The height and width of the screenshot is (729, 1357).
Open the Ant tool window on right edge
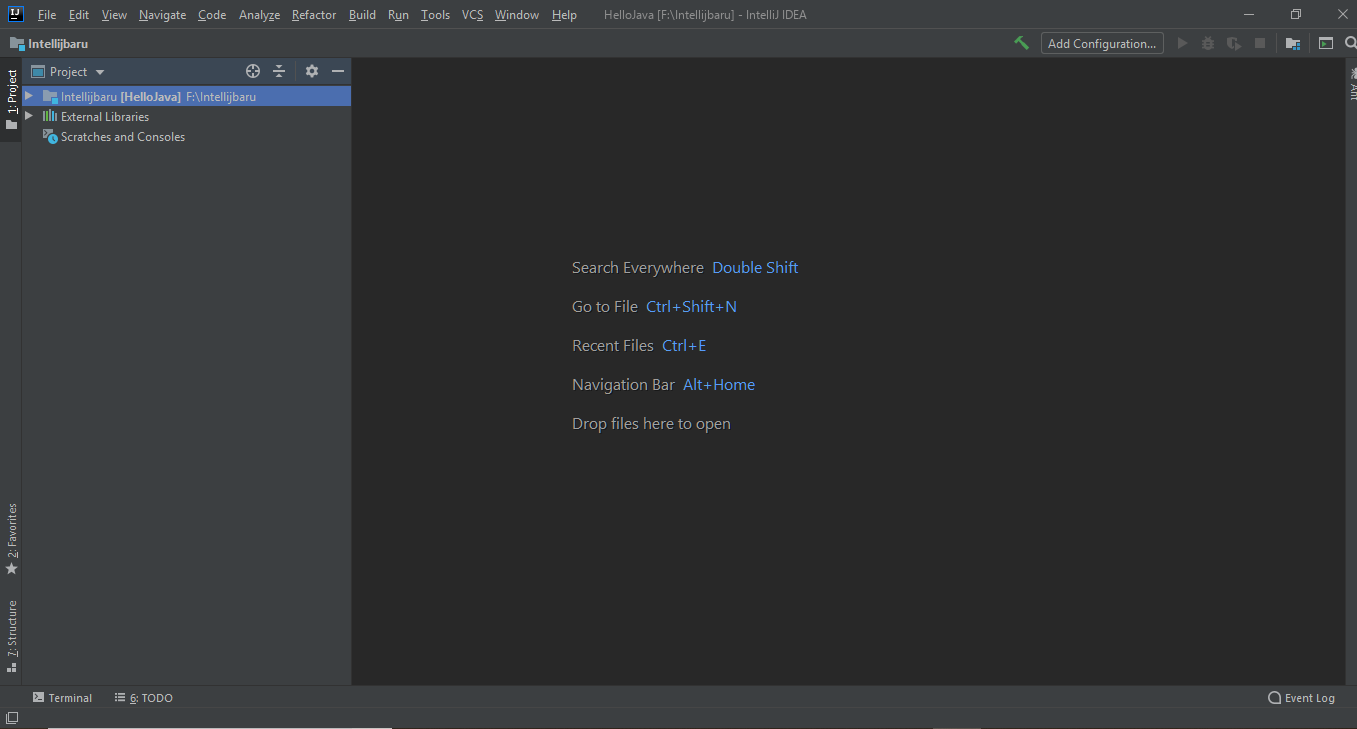(x=1351, y=86)
